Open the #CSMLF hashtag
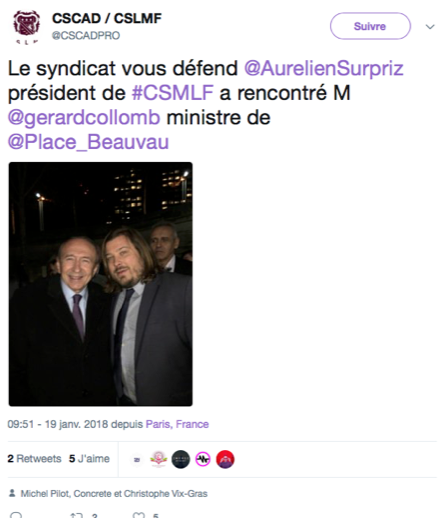Image resolution: width=443 pixels, height=518 pixels. pyautogui.click(x=173, y=93)
